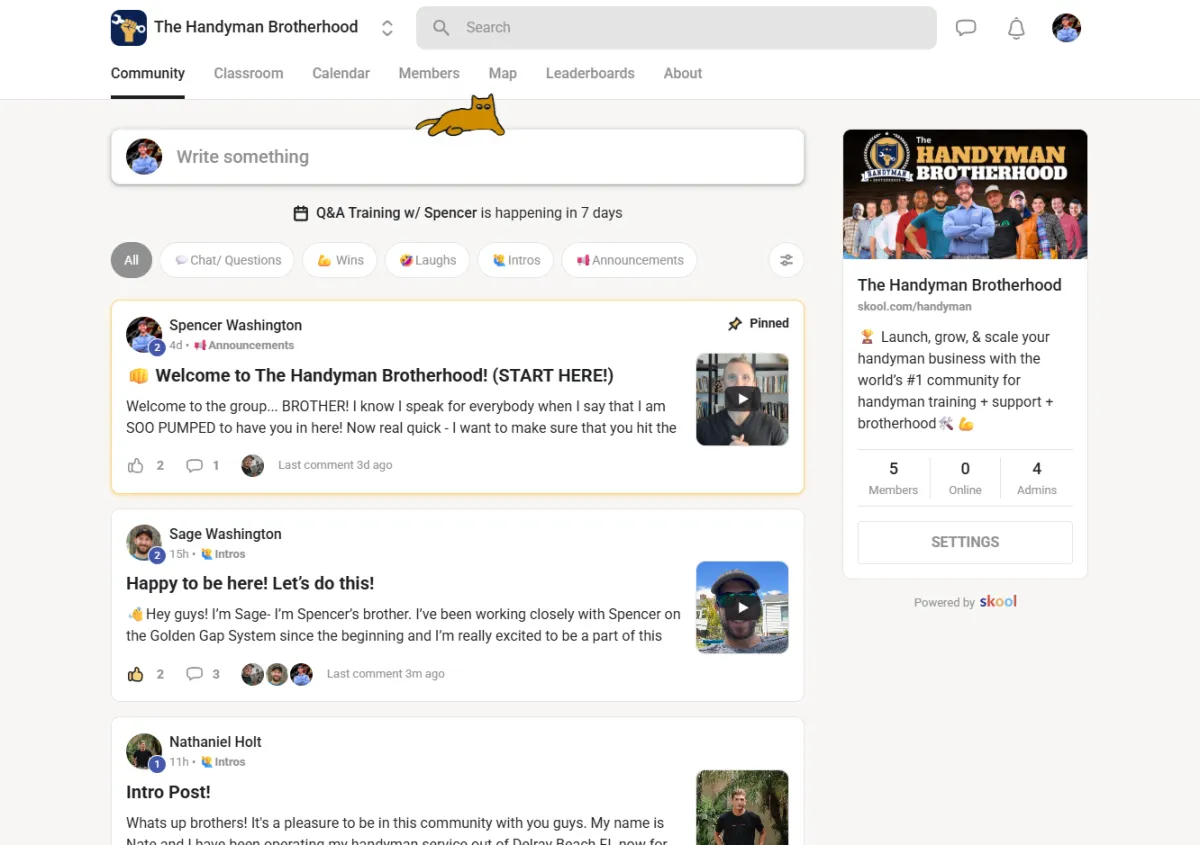The height and width of the screenshot is (845, 1200).
Task: Filter posts by Laughs category
Action: (x=427, y=260)
